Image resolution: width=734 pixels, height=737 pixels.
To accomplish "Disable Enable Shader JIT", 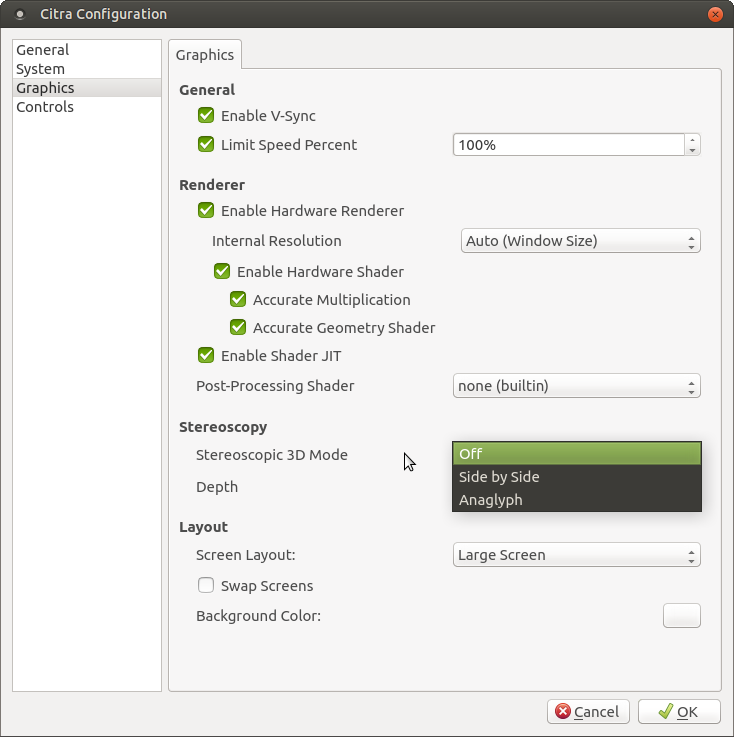I will click(x=206, y=356).
